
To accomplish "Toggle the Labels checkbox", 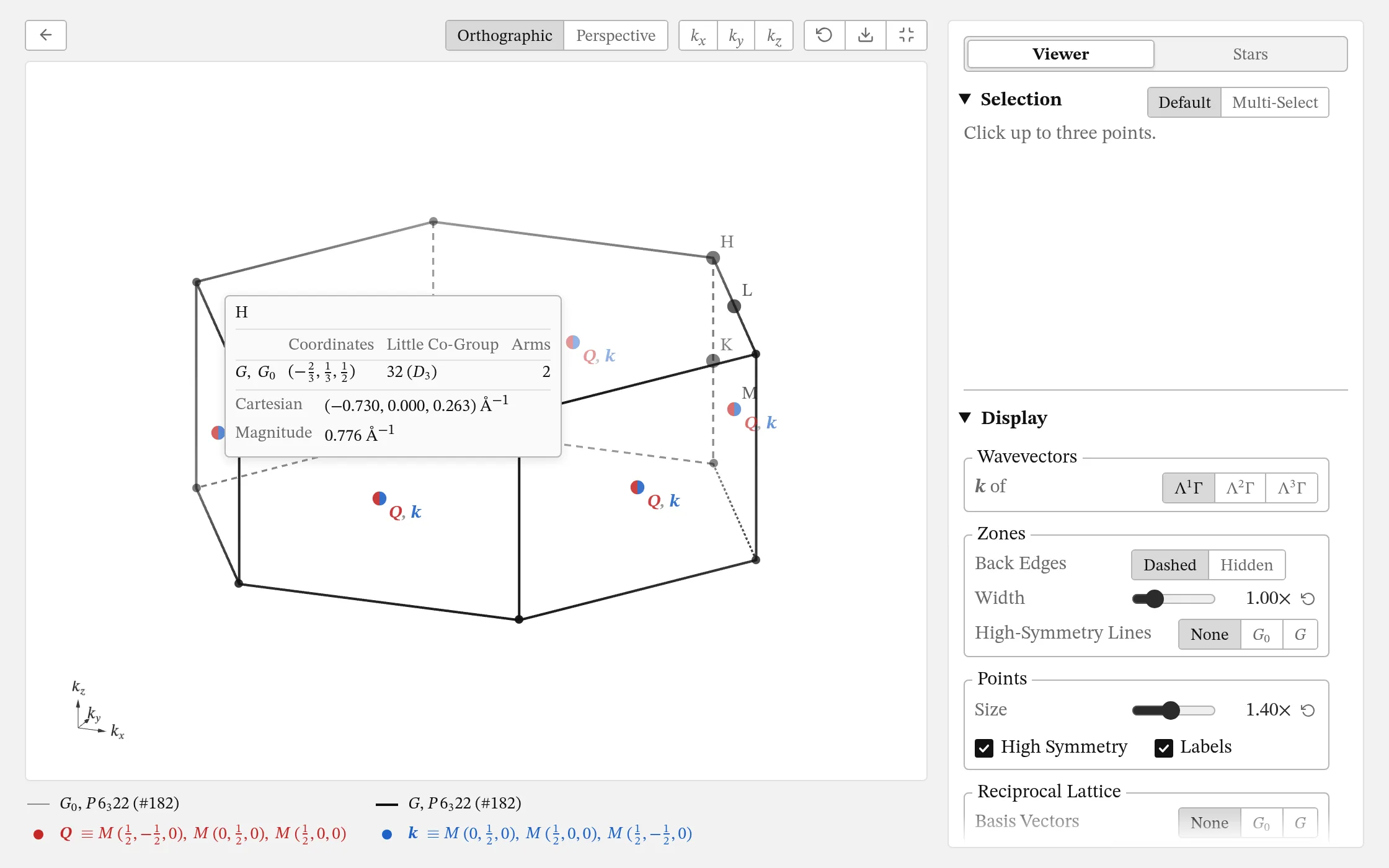I will pyautogui.click(x=1164, y=748).
